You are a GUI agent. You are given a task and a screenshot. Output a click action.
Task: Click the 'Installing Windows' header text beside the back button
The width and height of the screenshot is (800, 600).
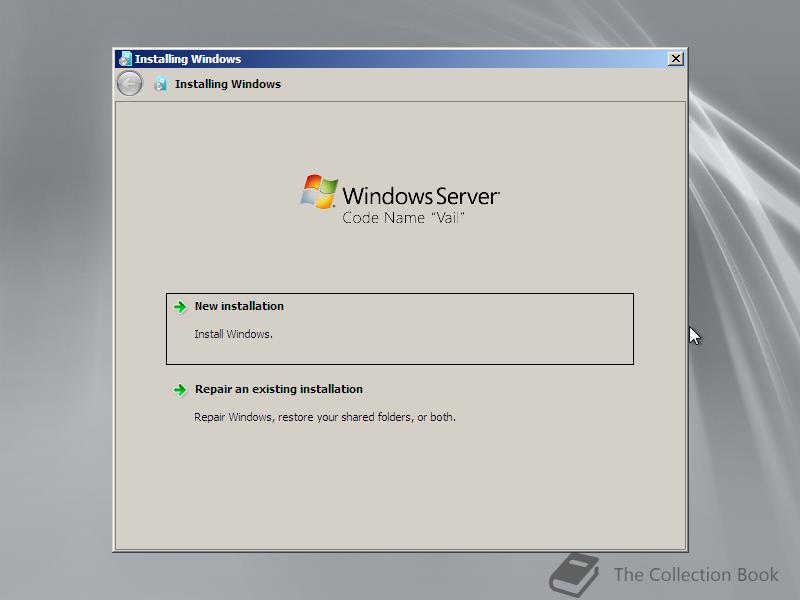tap(228, 84)
